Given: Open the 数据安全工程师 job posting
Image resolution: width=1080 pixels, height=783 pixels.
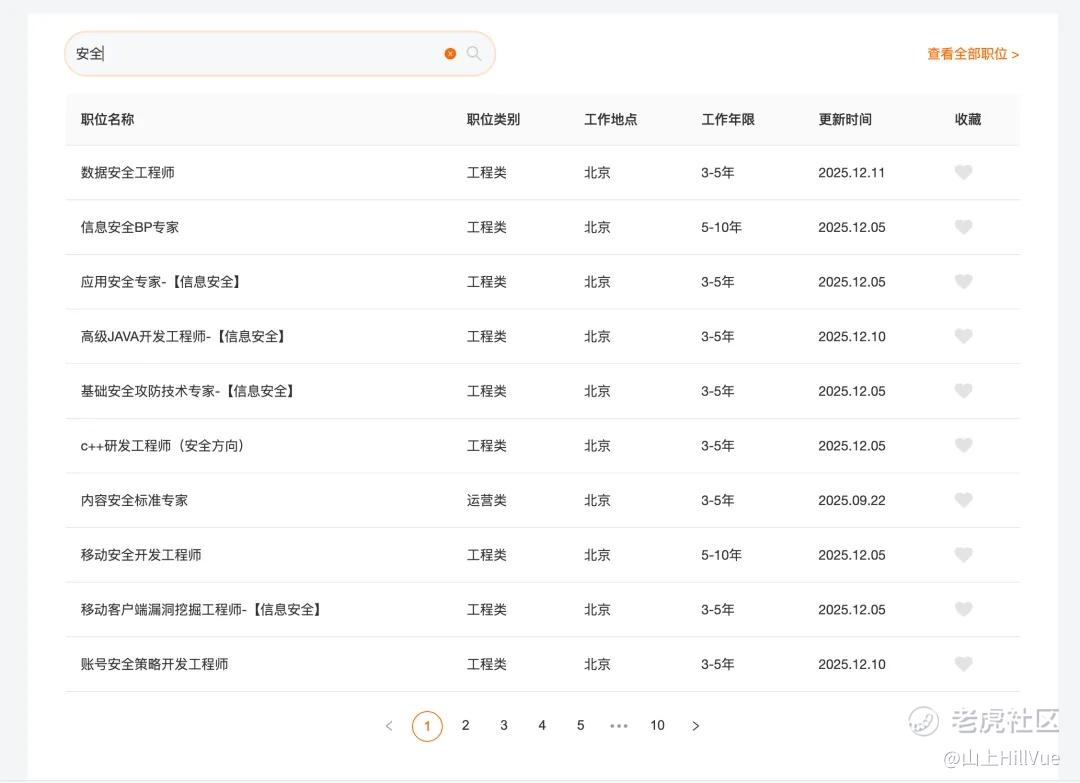Looking at the screenshot, I should click(x=127, y=172).
